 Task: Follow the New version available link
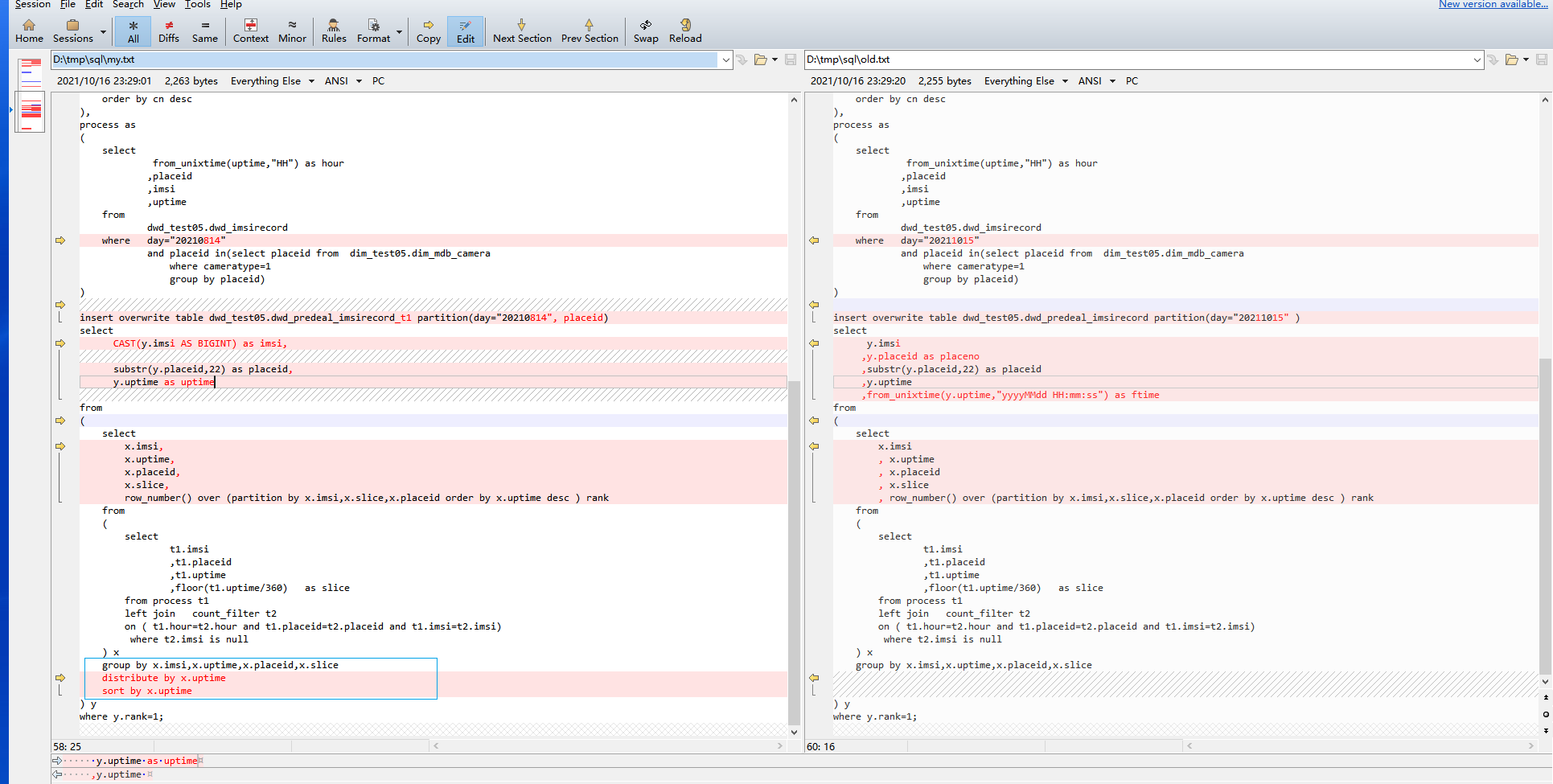click(1494, 5)
